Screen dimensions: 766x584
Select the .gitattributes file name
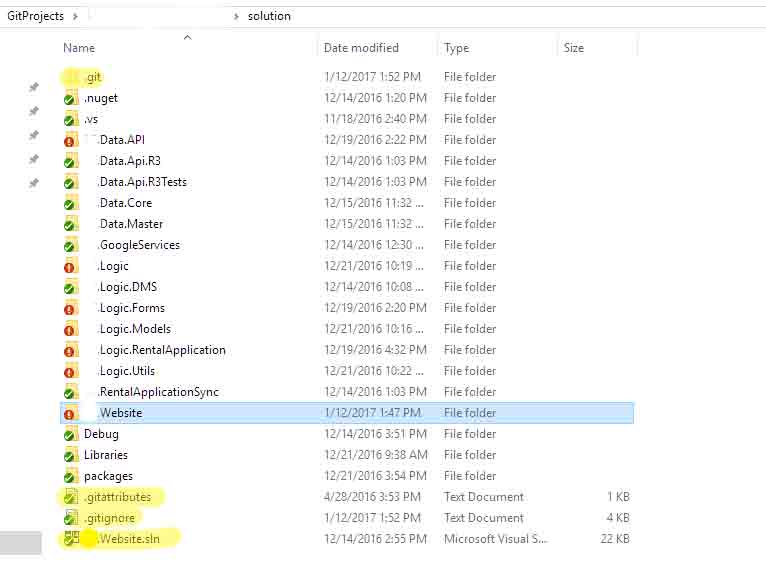[117, 497]
